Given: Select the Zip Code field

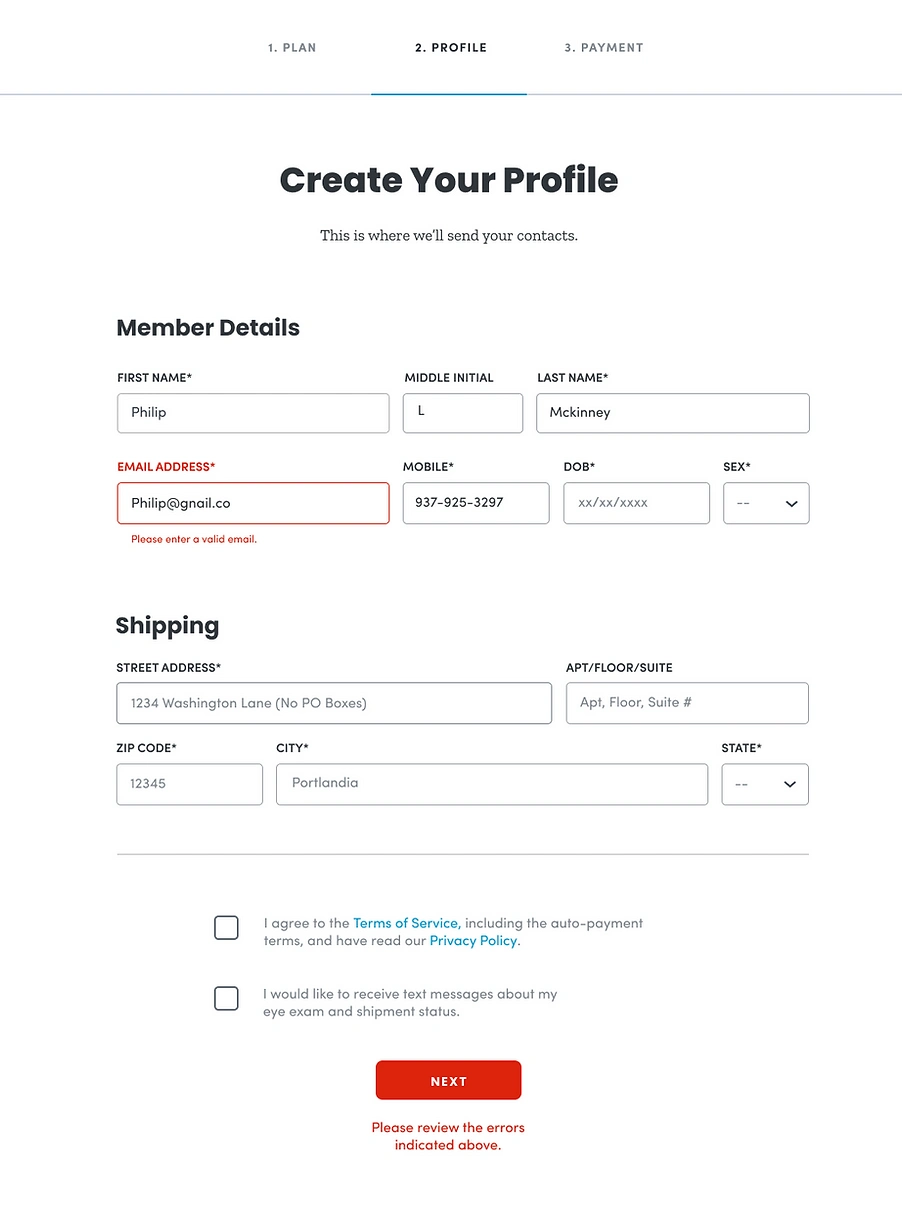Looking at the screenshot, I should point(189,784).
